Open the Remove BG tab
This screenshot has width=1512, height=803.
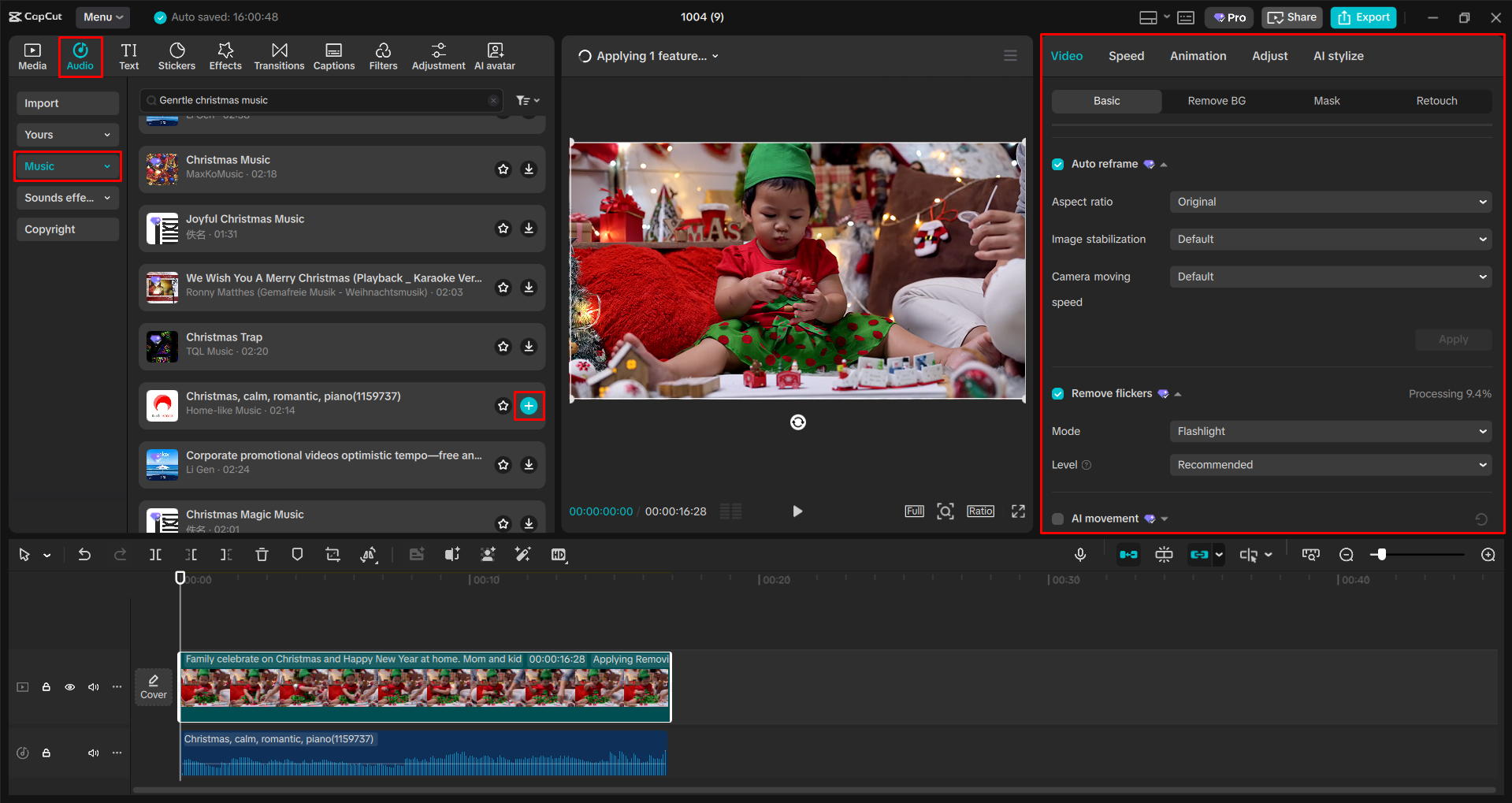[1216, 101]
